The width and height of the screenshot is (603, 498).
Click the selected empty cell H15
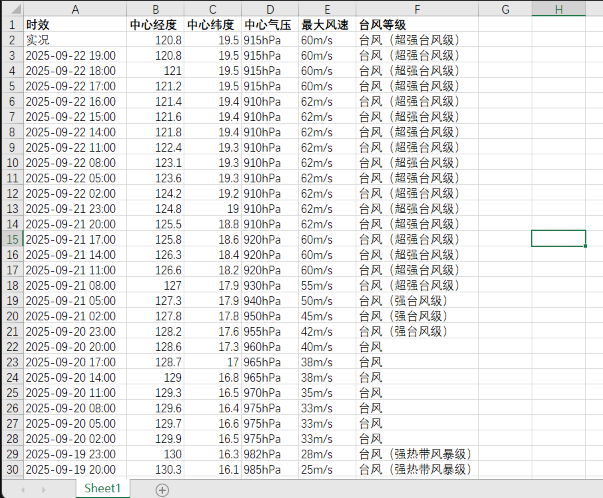(559, 239)
